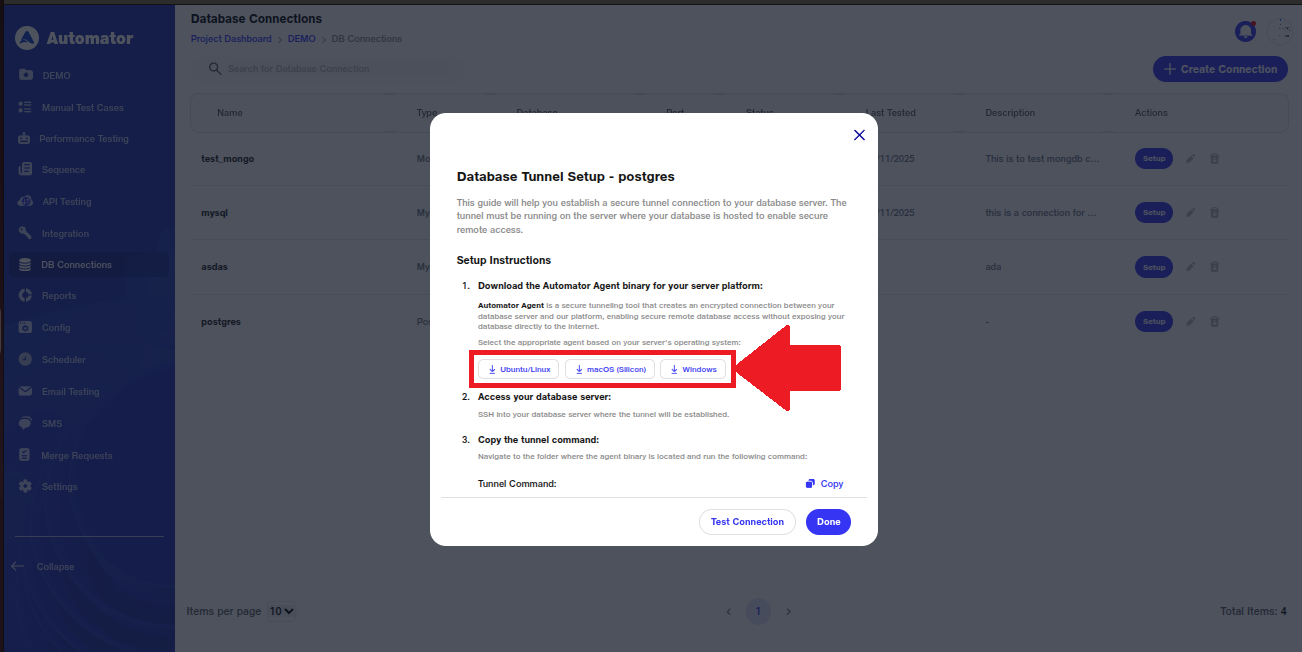This screenshot has height=652, width=1302.
Task: Edit the test_mongo connection
Action: tap(1191, 158)
